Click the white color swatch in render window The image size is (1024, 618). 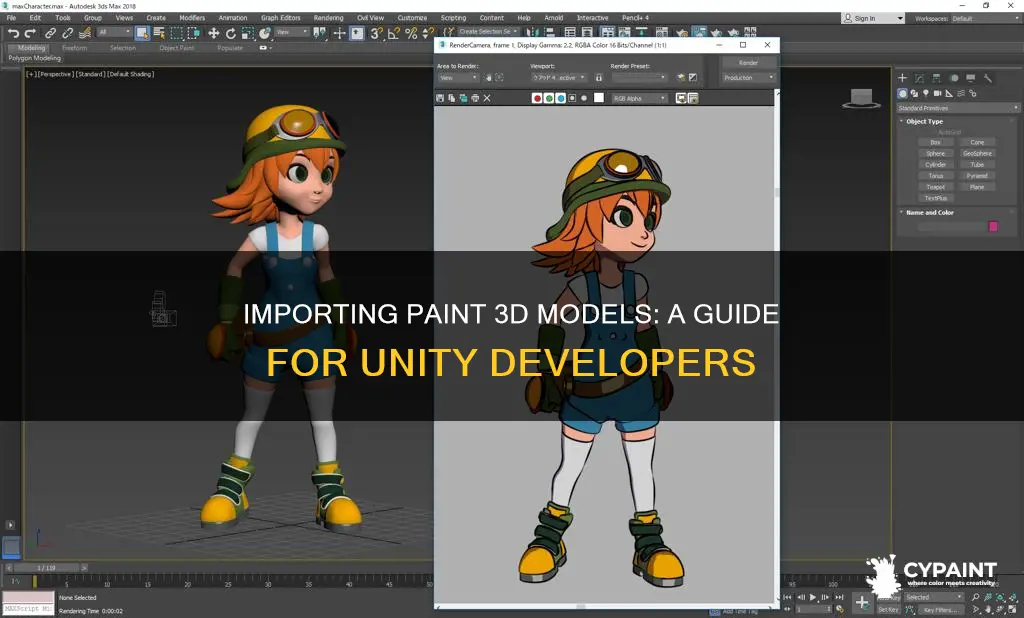click(599, 98)
